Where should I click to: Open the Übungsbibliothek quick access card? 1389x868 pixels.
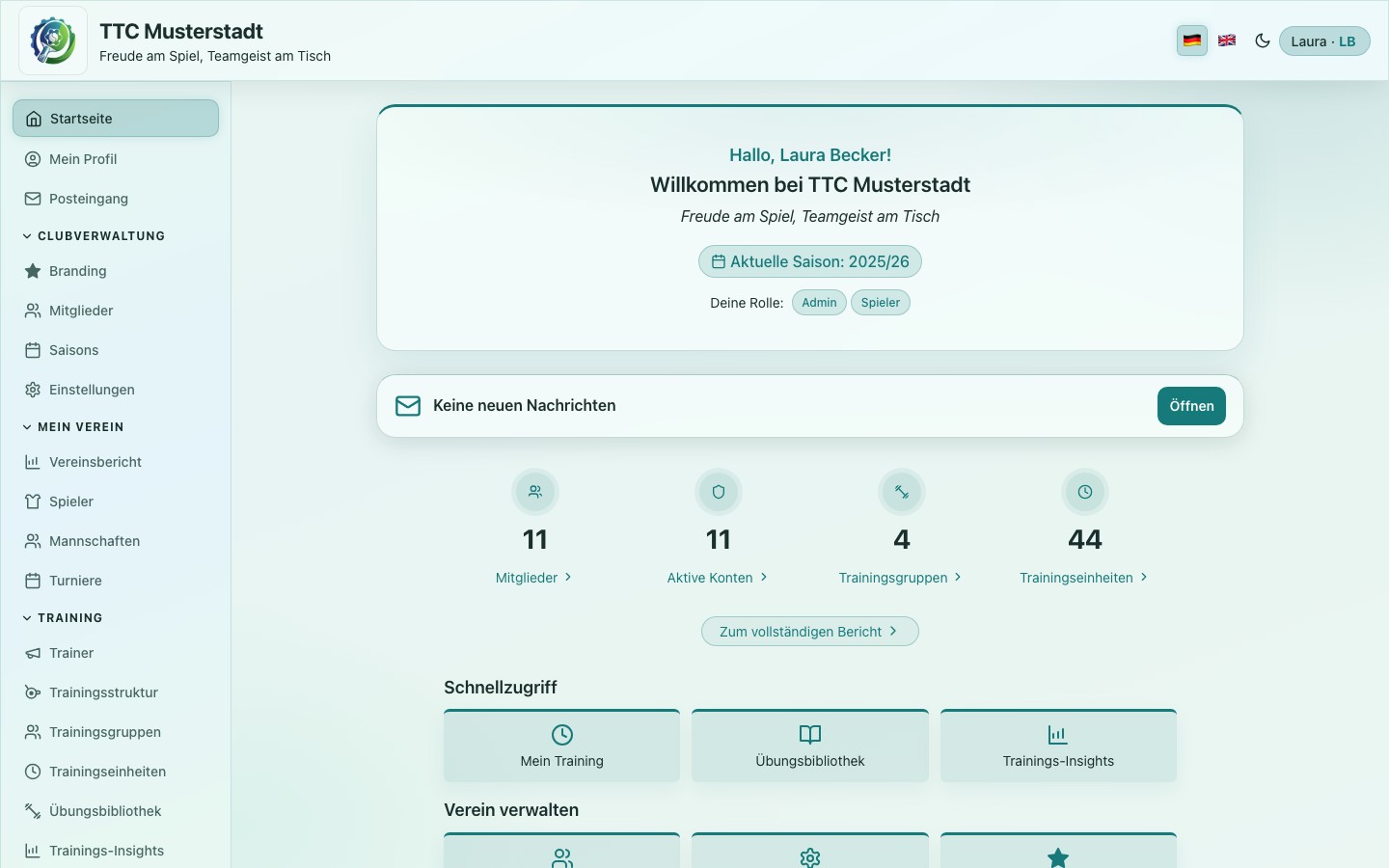click(810, 746)
